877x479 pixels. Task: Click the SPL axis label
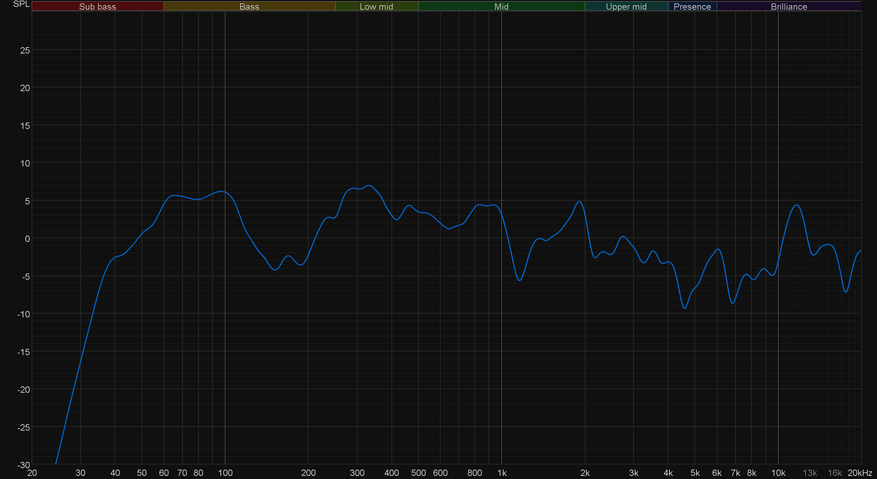pos(13,6)
